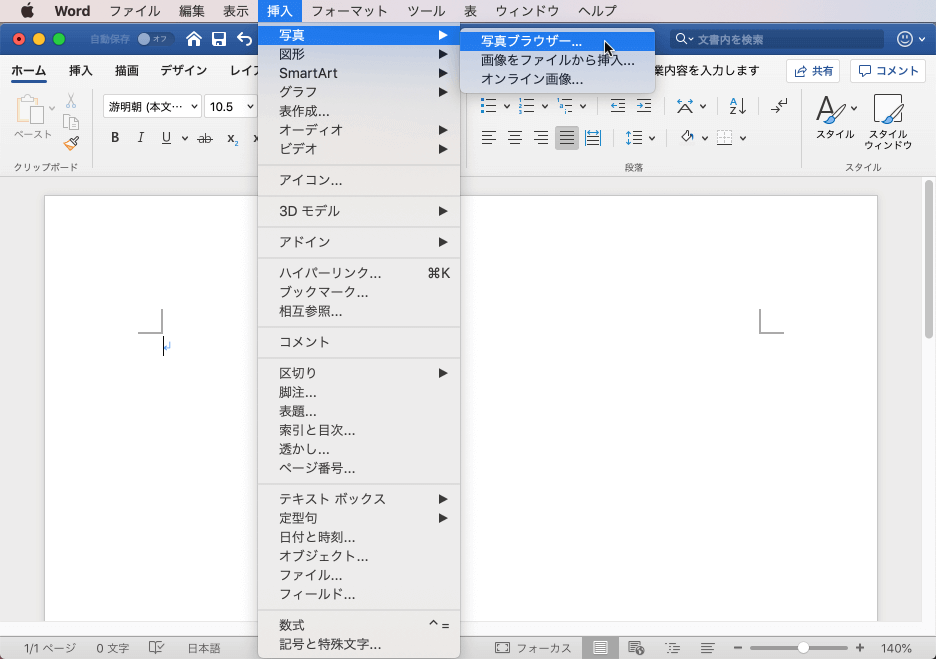Toggle AutoSave switch
The height and width of the screenshot is (659, 936).
tap(153, 39)
